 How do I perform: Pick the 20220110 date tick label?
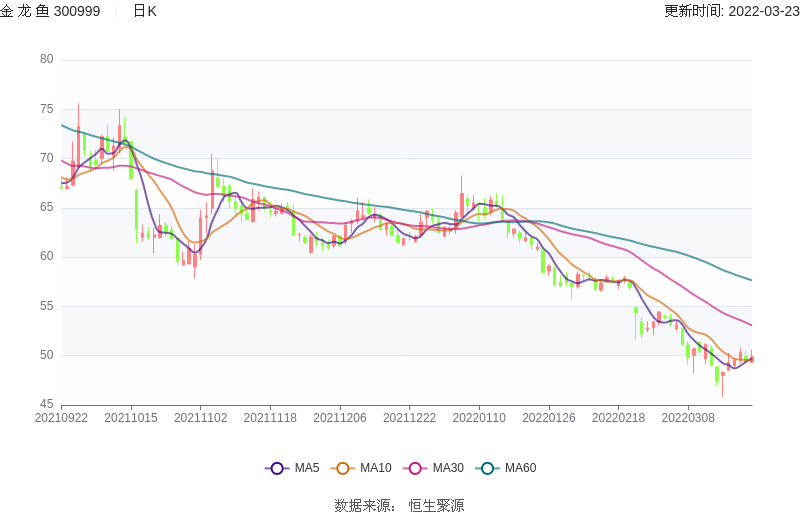click(x=479, y=418)
